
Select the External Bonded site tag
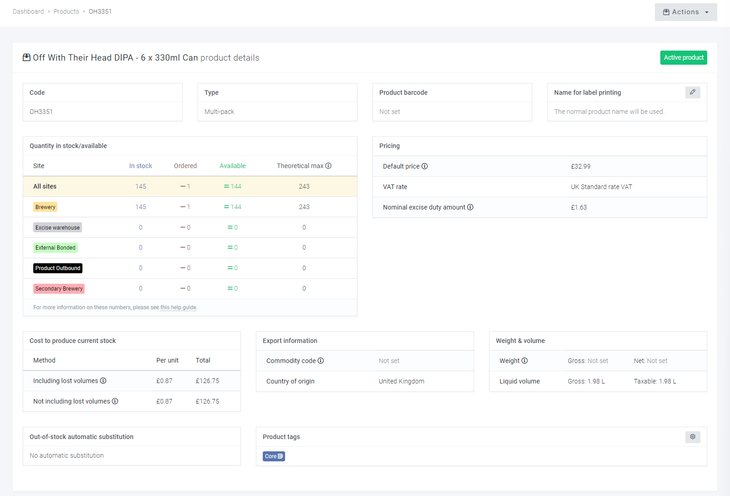click(55, 247)
